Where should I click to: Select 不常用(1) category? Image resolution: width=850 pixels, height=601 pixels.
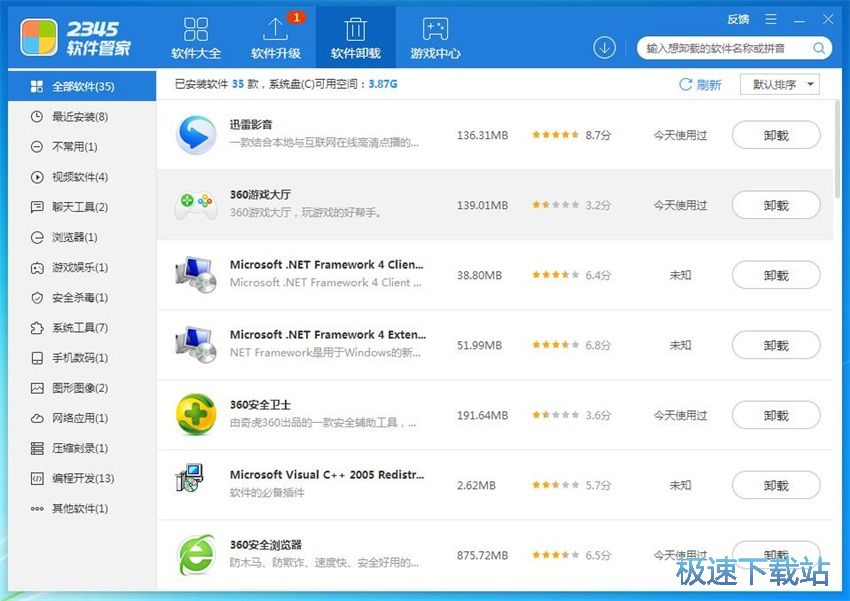pyautogui.click(x=82, y=147)
